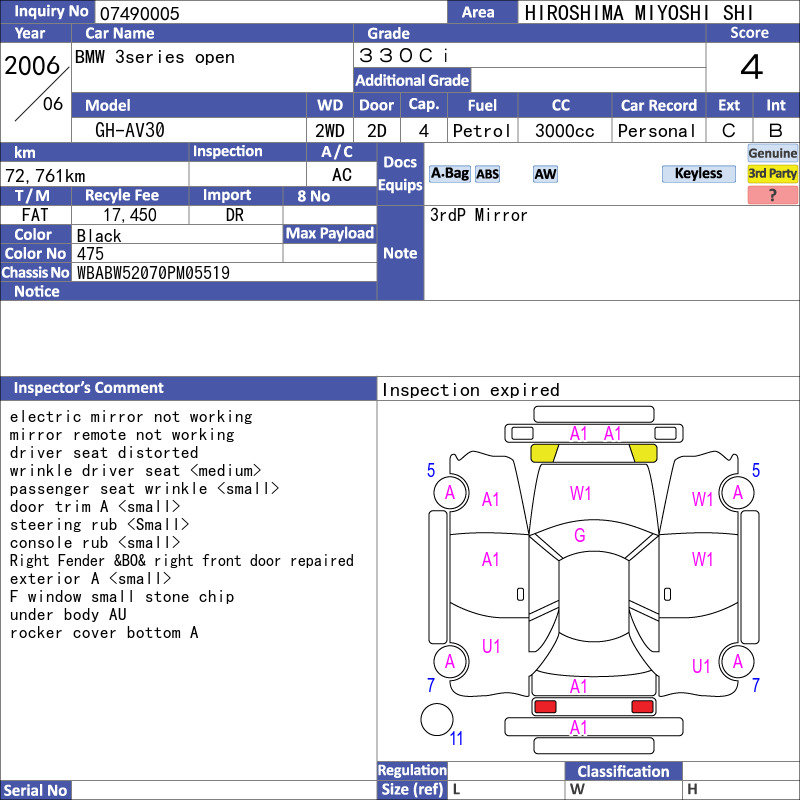Viewport: 800px width, 800px height.
Task: Select the spare tire circle marked 11
Action: point(437,719)
